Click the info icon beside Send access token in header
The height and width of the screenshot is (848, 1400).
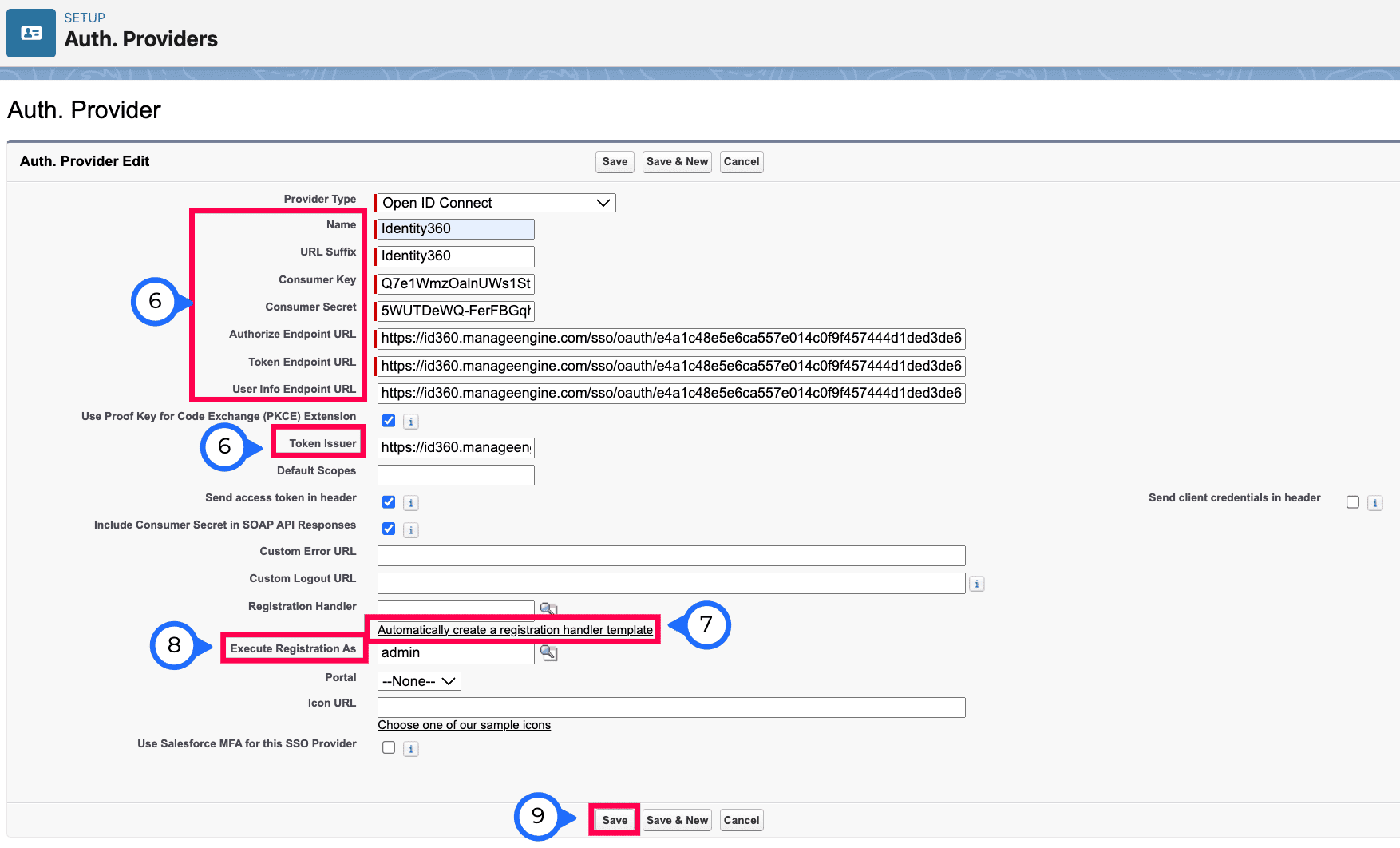410,502
